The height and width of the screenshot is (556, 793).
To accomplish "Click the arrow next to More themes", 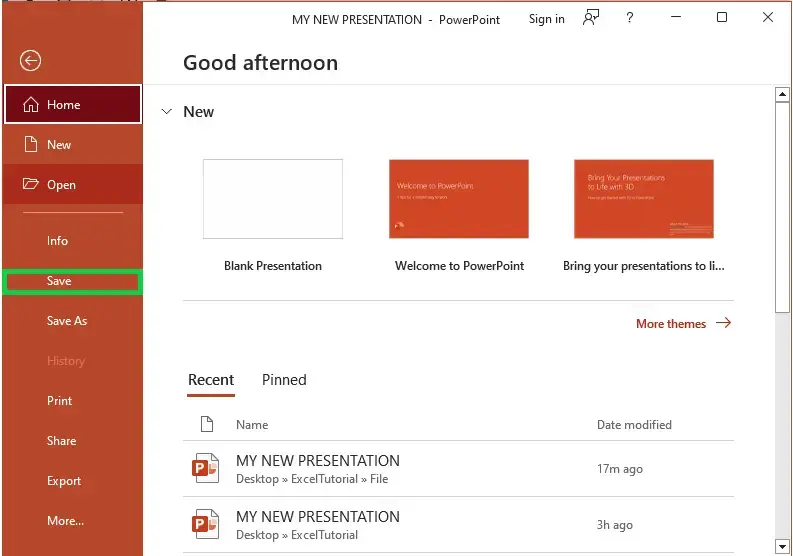I will pos(724,323).
